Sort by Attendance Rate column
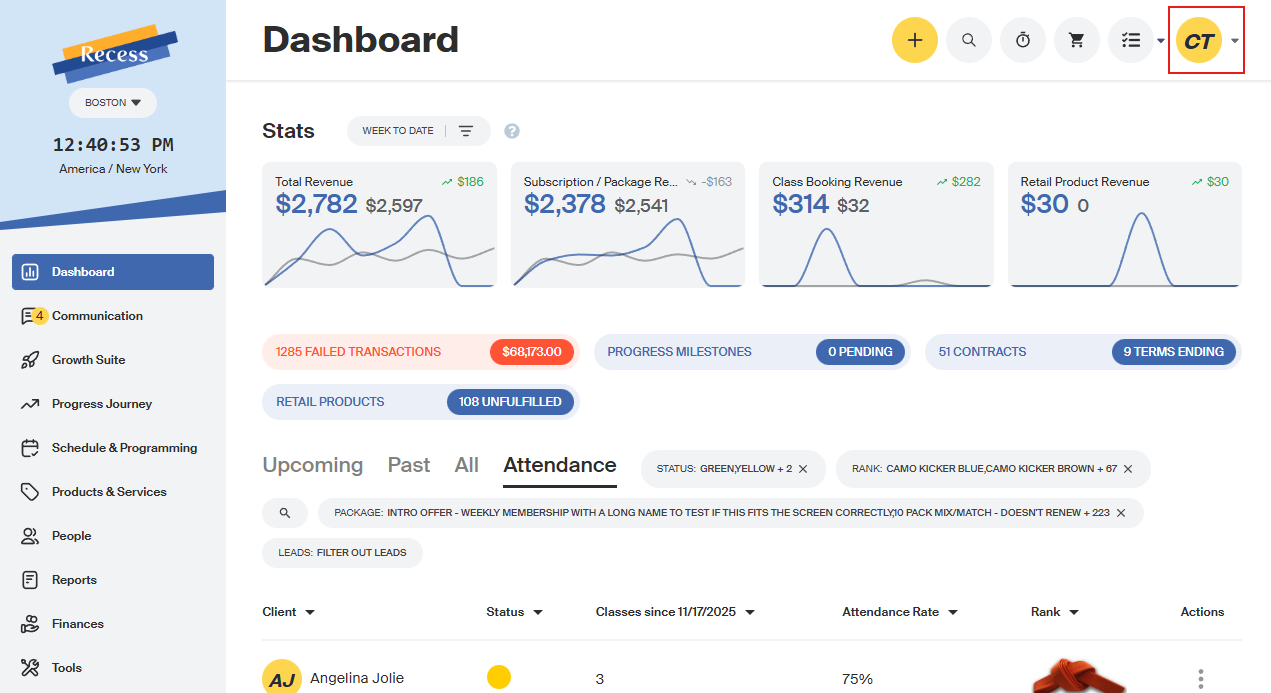This screenshot has width=1271, height=693. 900,612
